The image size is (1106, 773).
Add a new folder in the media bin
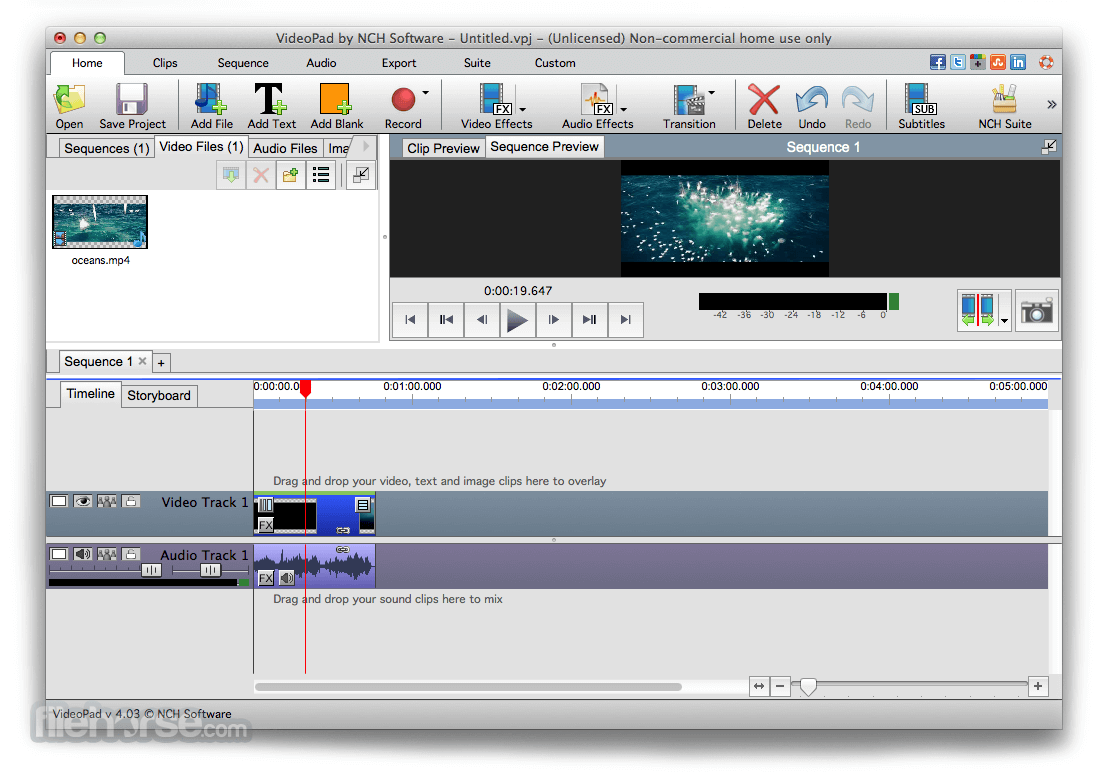[x=290, y=175]
